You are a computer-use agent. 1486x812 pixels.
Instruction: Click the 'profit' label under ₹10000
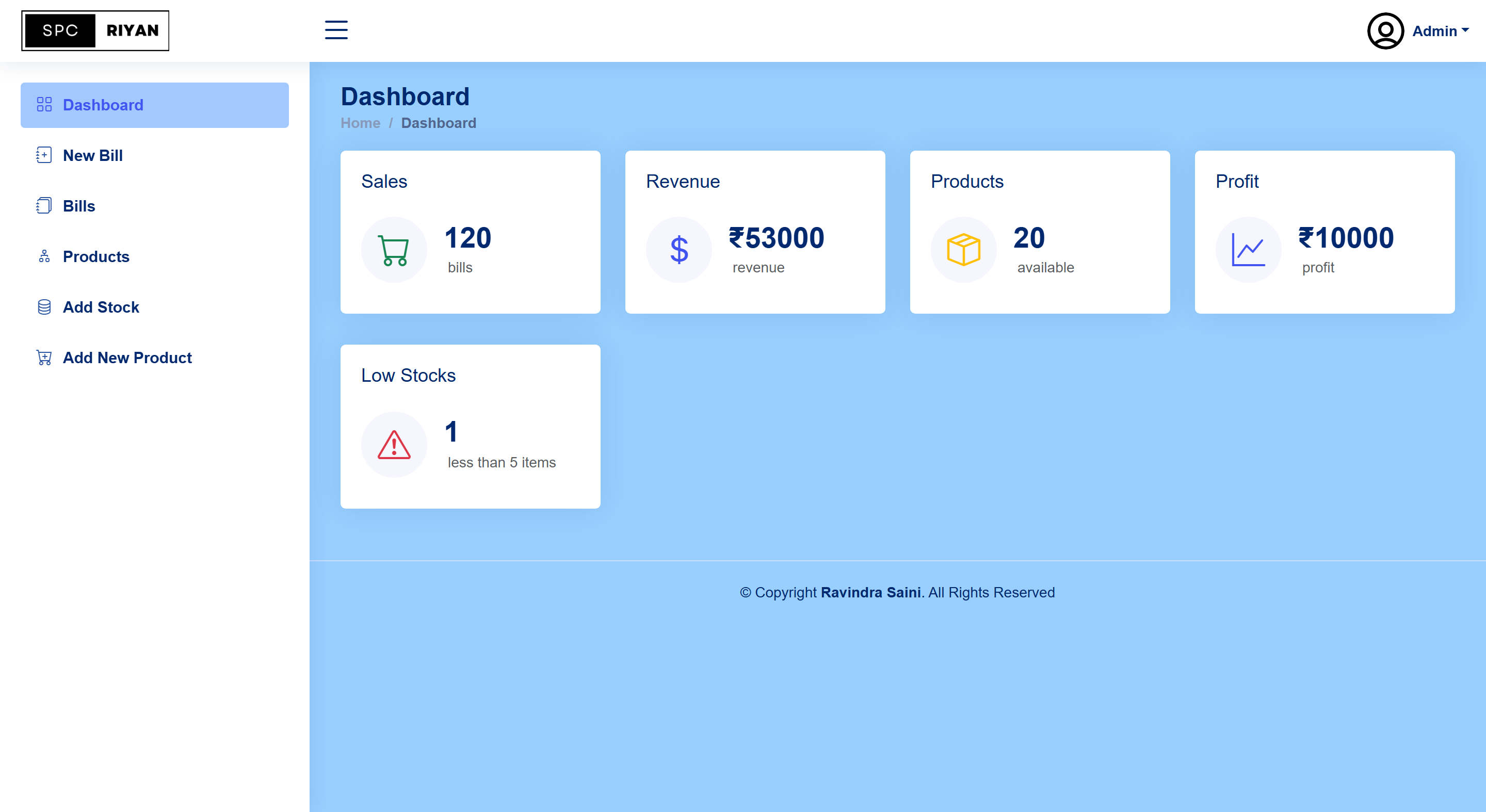[x=1318, y=268]
